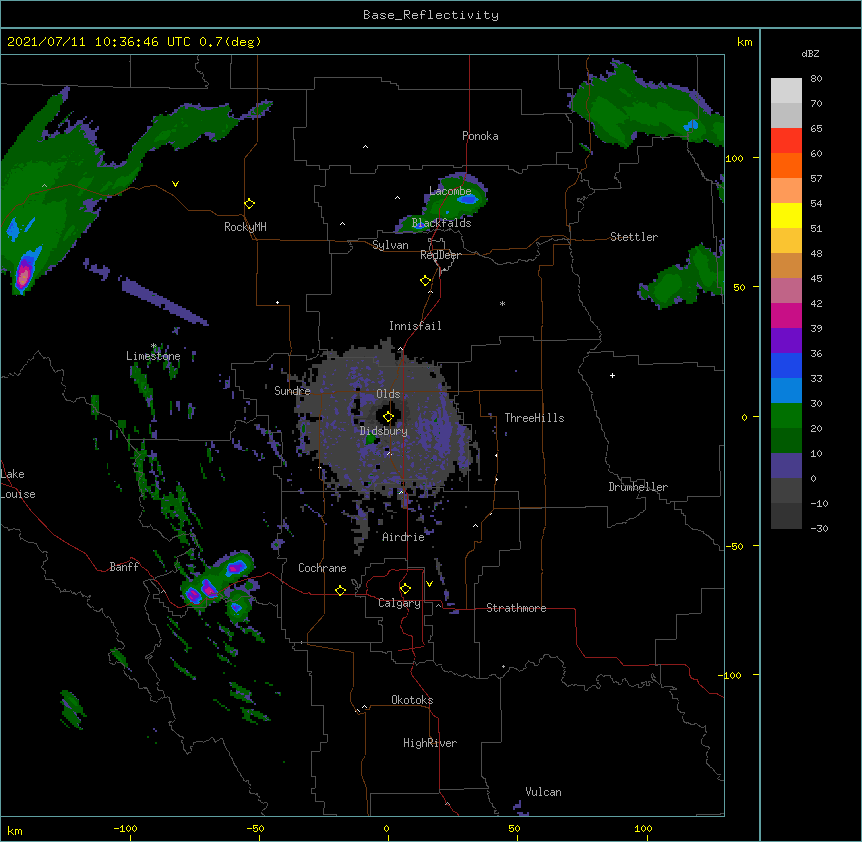This screenshot has height=842, width=862.
Task: Select the Drumheller label
Action: coord(638,487)
